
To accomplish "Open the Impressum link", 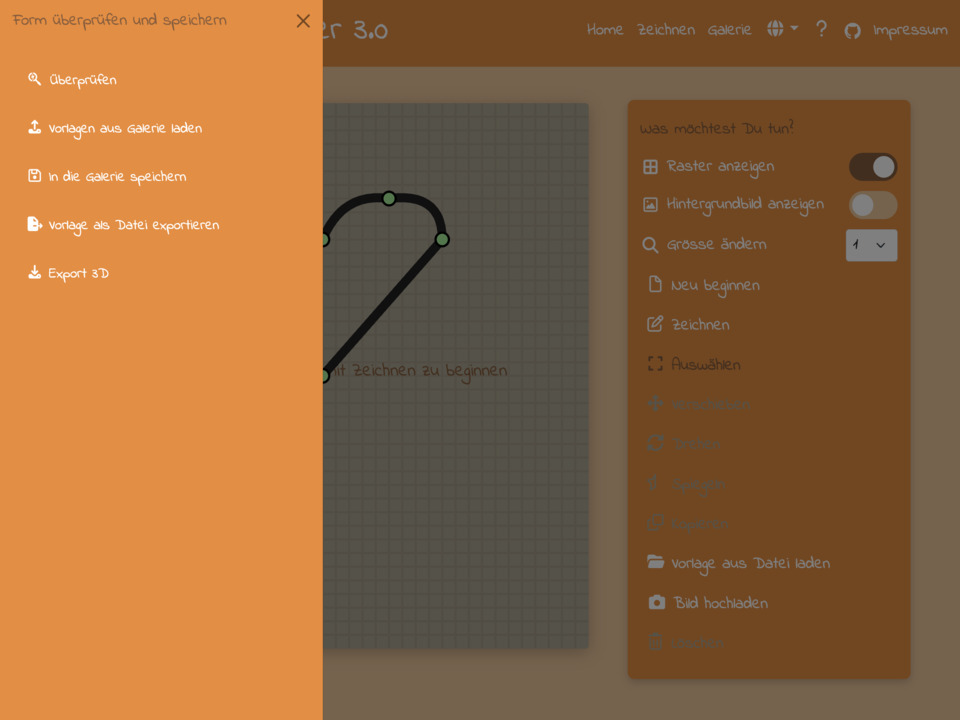I will pyautogui.click(x=910, y=30).
